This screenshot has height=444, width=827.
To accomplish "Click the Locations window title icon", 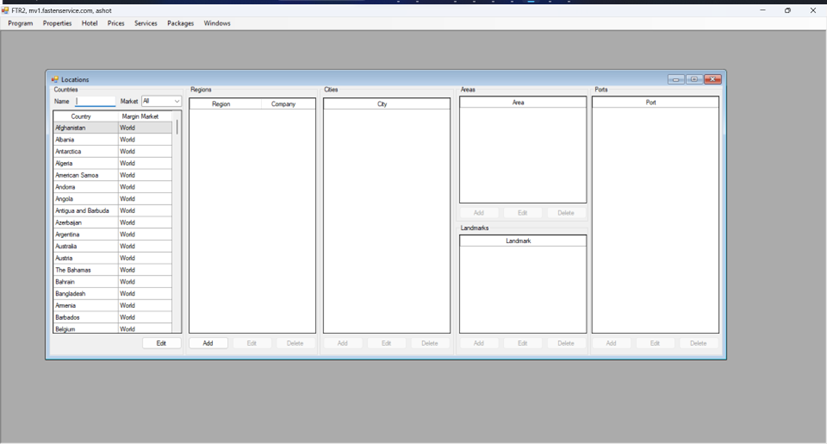I will [55, 79].
